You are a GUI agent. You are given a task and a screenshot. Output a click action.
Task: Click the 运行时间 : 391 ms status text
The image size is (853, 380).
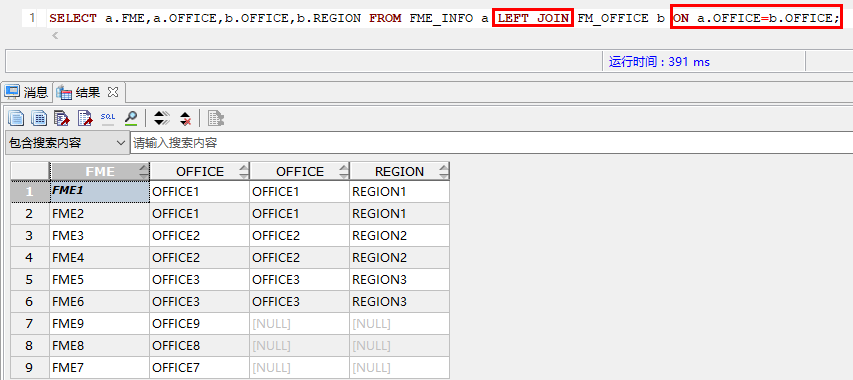[659, 62]
